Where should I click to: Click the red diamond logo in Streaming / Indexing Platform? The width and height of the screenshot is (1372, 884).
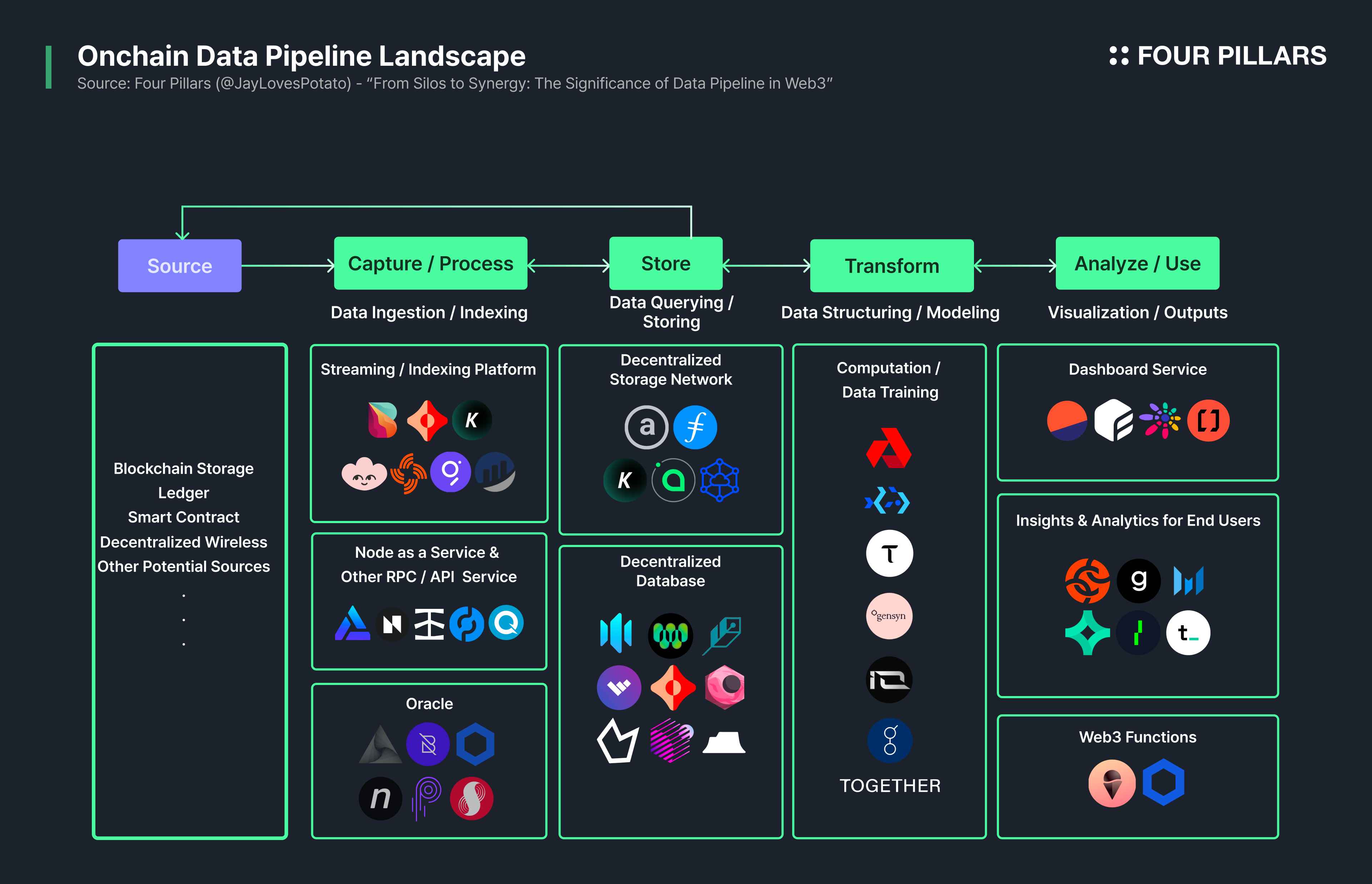click(x=427, y=421)
